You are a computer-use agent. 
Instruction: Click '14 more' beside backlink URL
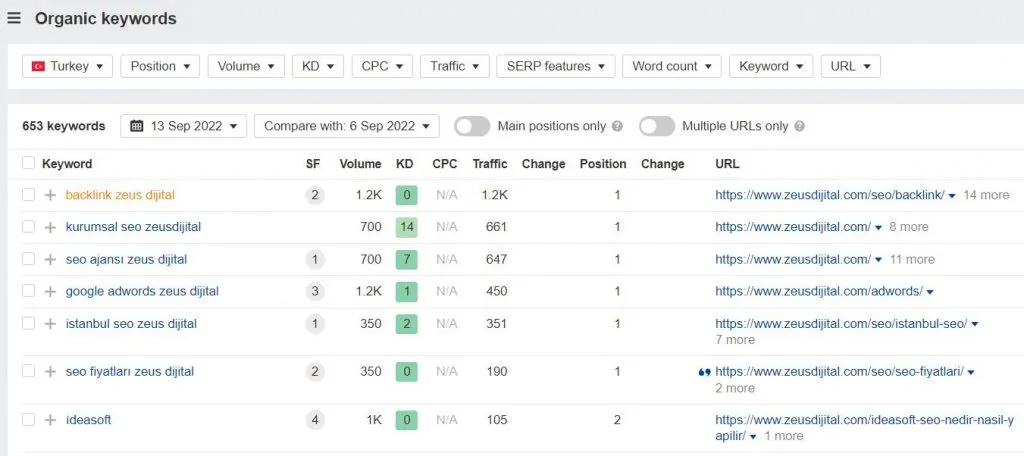coord(986,195)
